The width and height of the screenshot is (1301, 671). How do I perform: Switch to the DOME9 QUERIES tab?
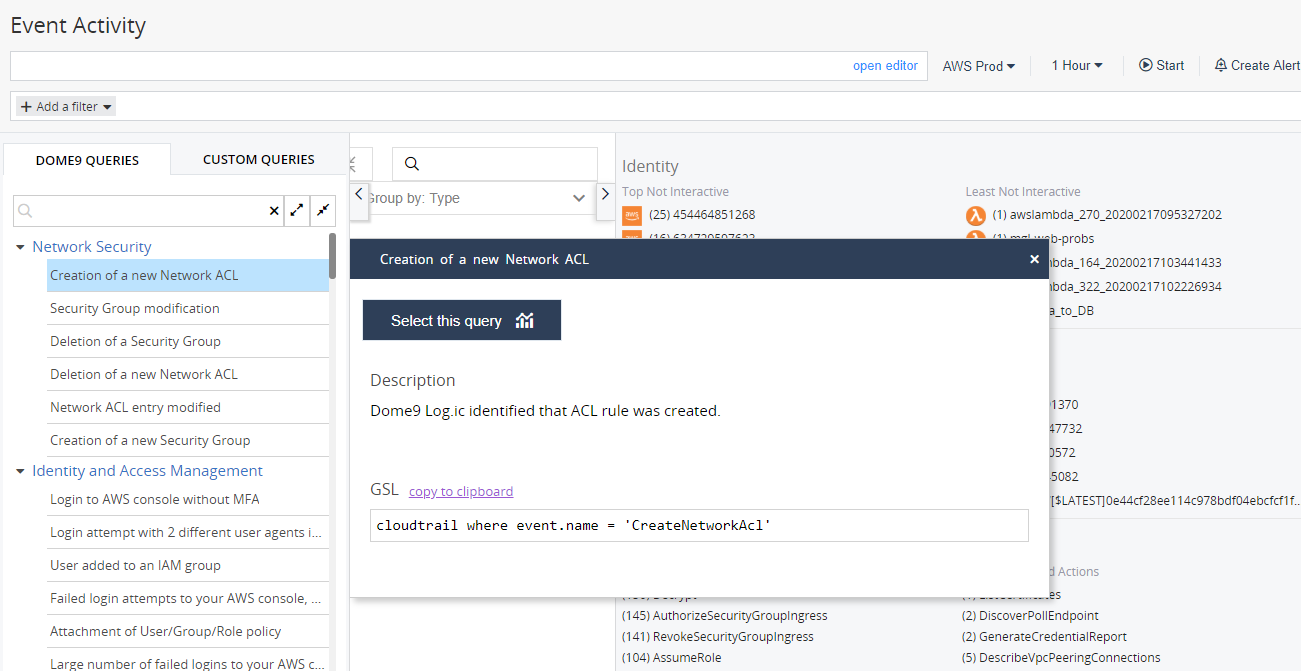[87, 160]
